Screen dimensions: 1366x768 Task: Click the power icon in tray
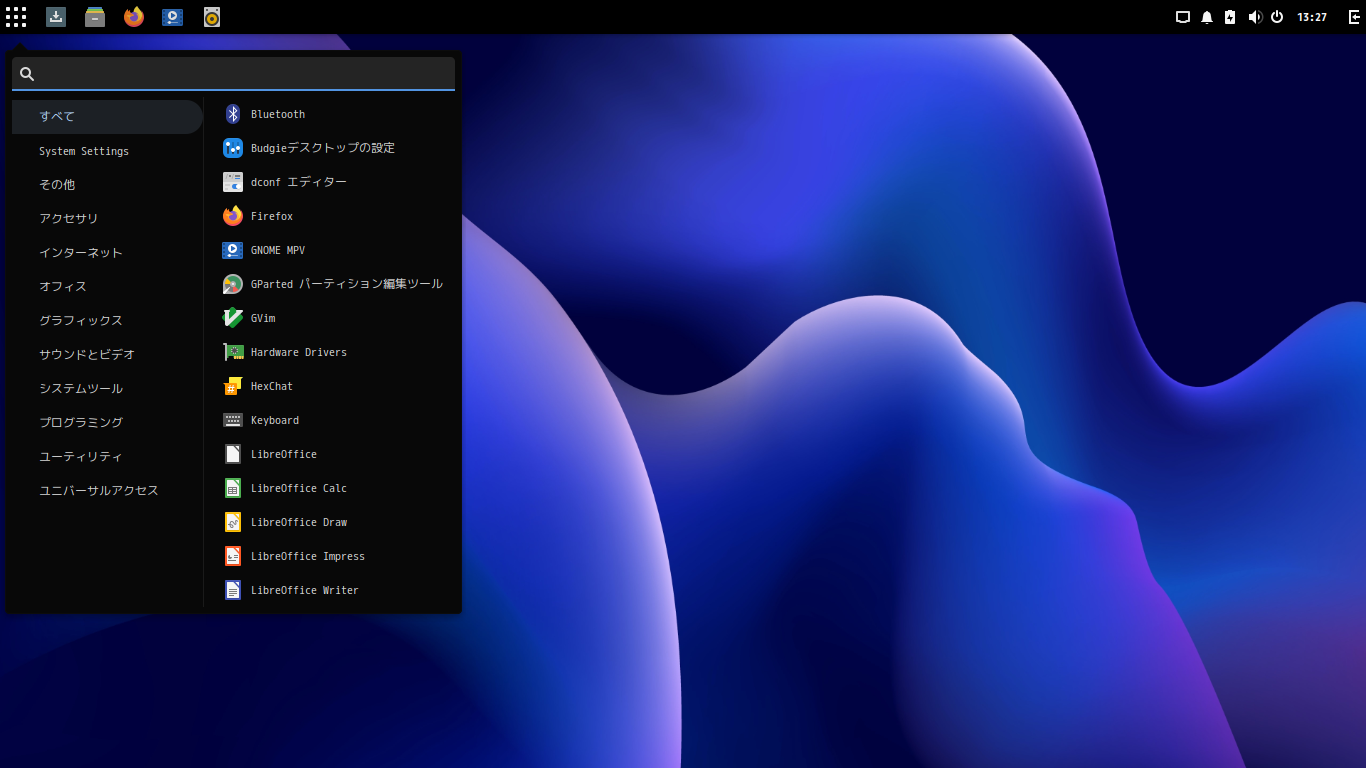click(x=1277, y=17)
